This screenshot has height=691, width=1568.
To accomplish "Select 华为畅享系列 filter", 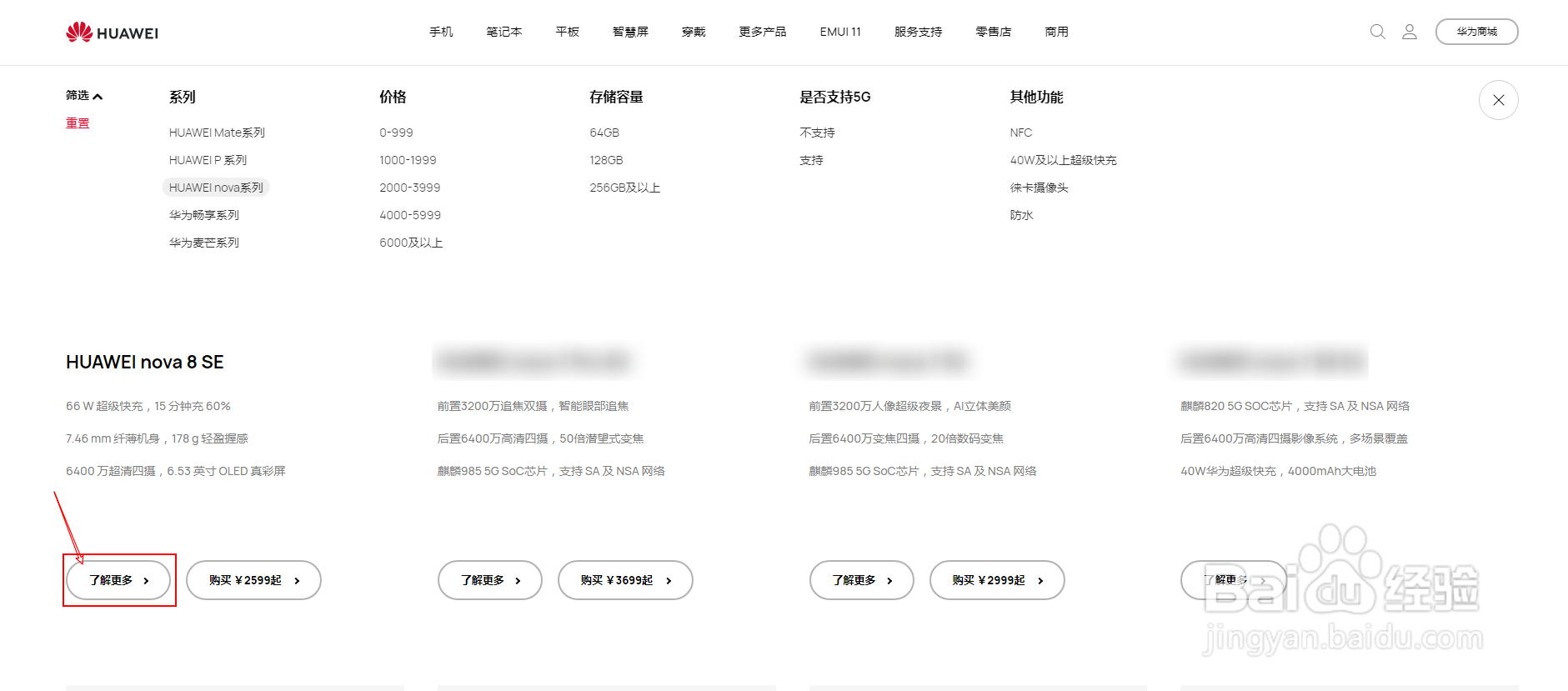I will [x=204, y=215].
